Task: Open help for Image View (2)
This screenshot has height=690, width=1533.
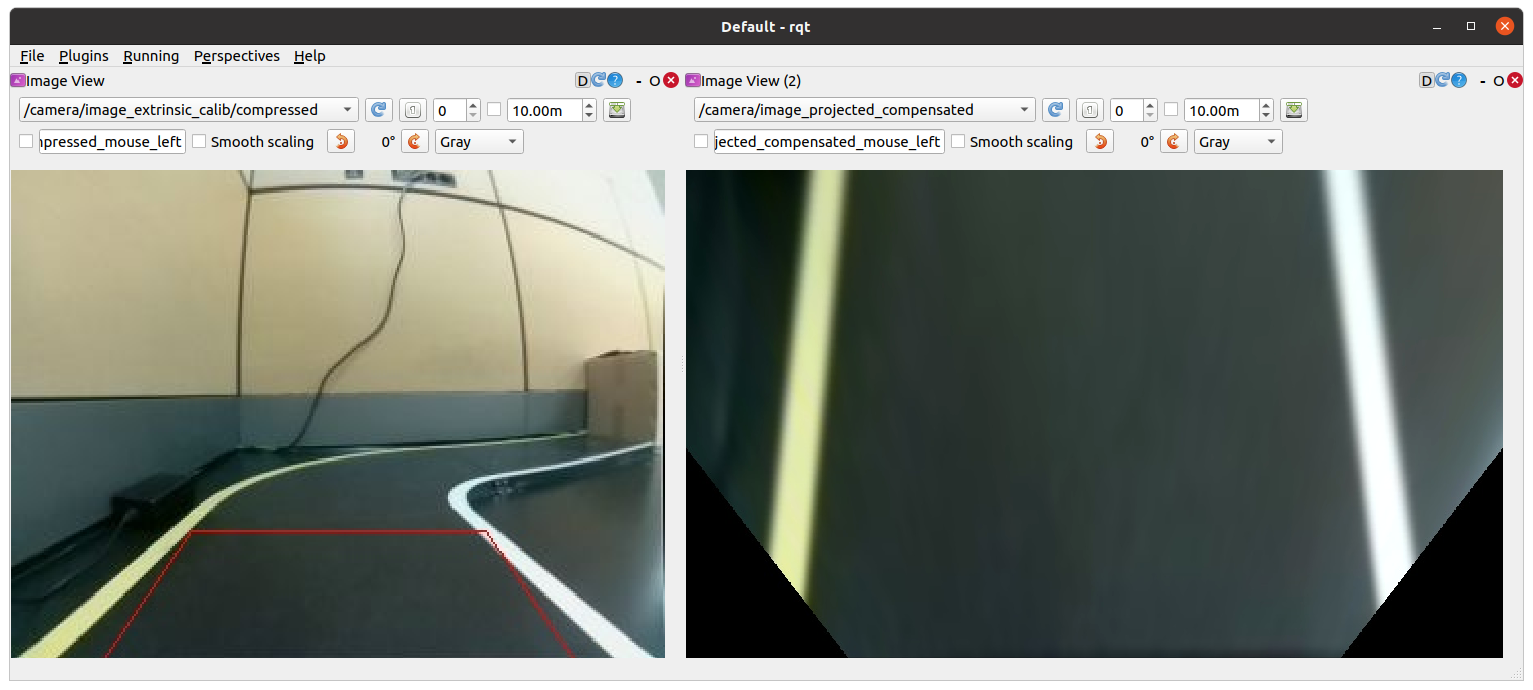Action: [1460, 81]
